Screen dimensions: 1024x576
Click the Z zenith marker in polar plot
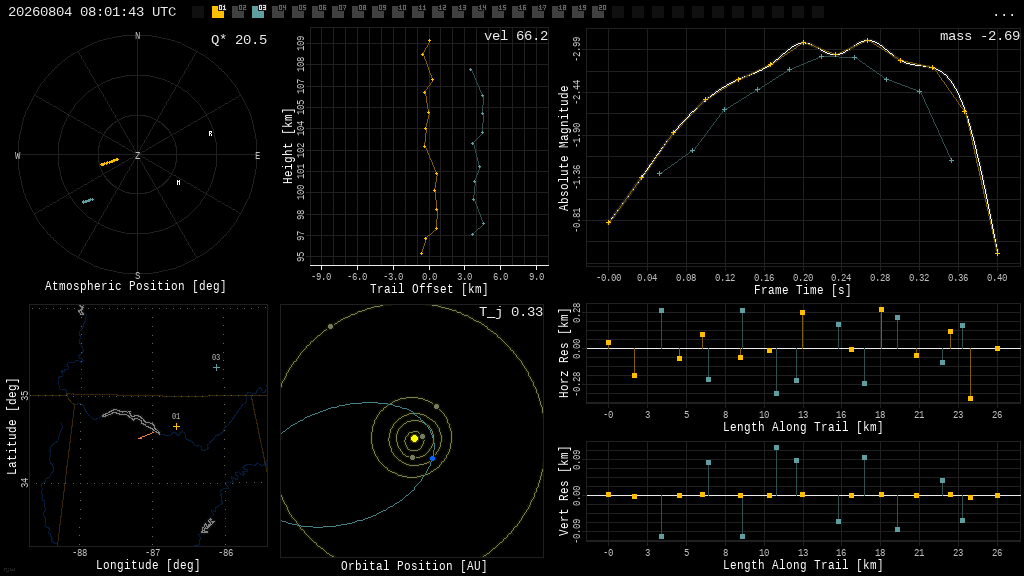(x=137, y=155)
